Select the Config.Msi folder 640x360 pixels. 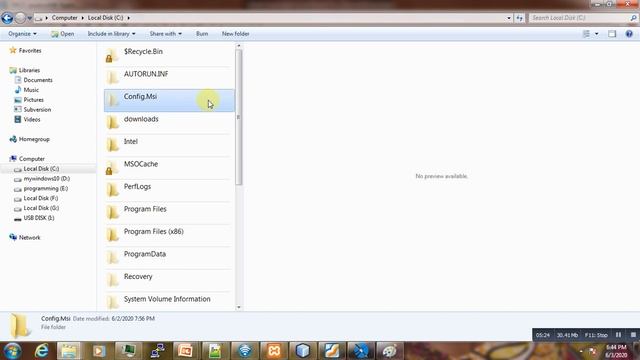pos(169,100)
